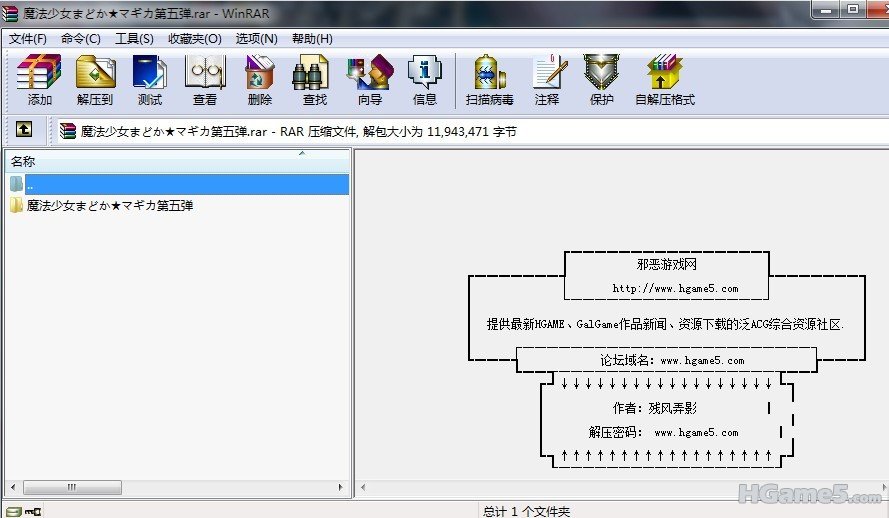The height and width of the screenshot is (518, 889).
Task: Open the 查看 (View) tool
Action: click(205, 79)
